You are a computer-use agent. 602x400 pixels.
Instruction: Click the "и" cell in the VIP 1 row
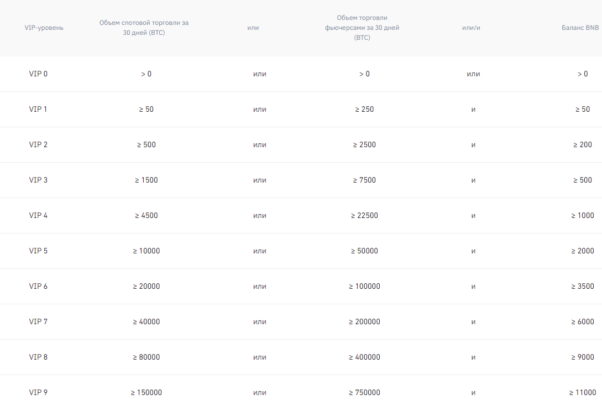click(x=473, y=109)
